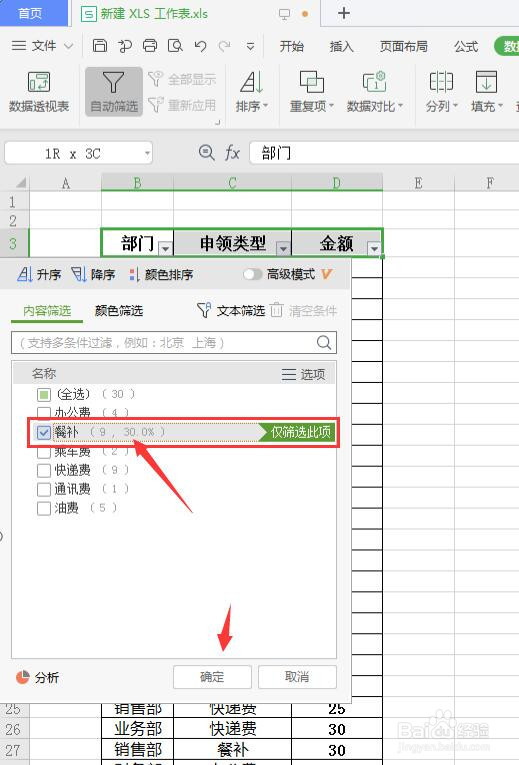Open the 部门 column filter dropdown

(165, 248)
